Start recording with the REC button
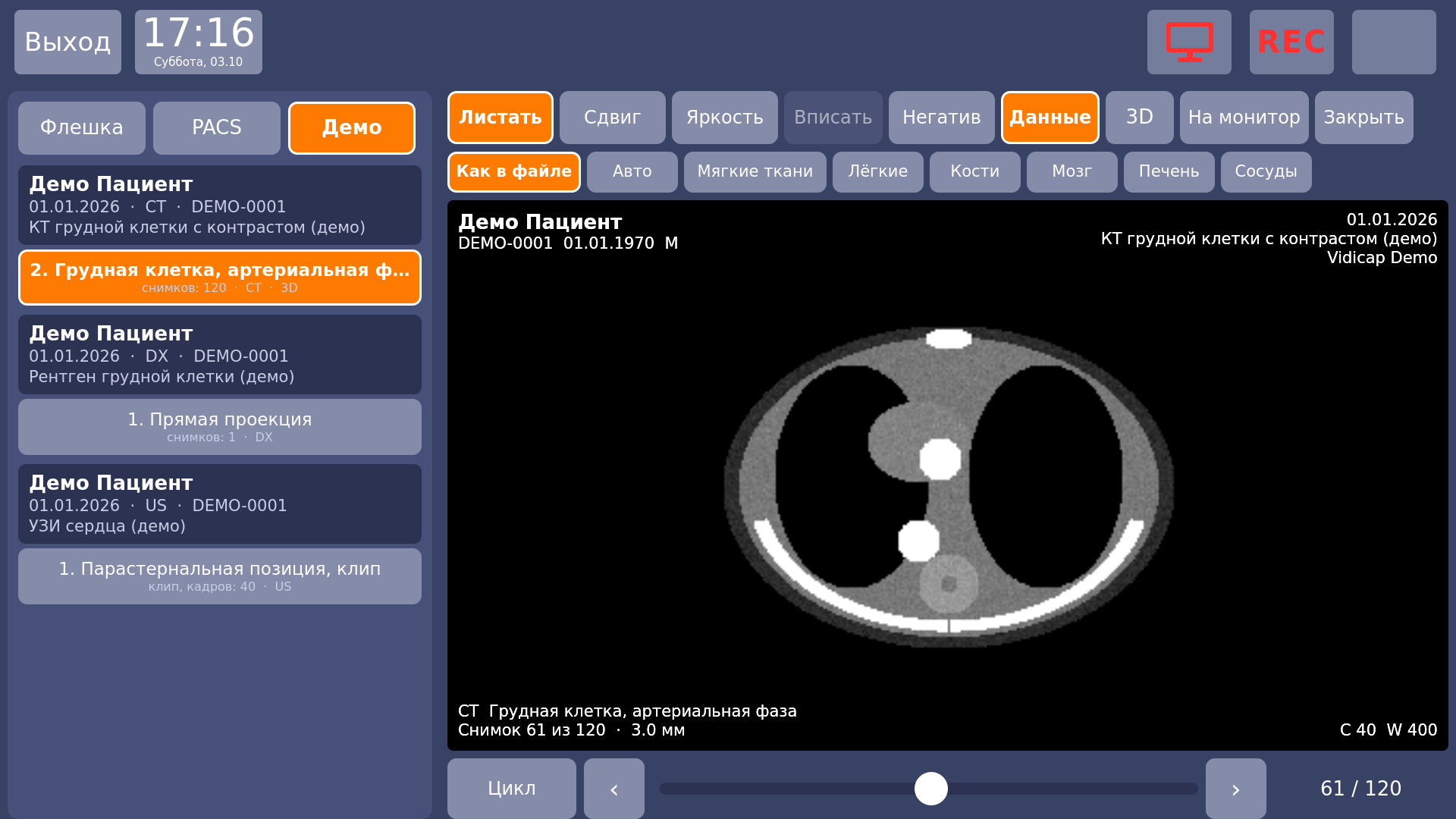Viewport: 1456px width, 819px height. click(1291, 42)
